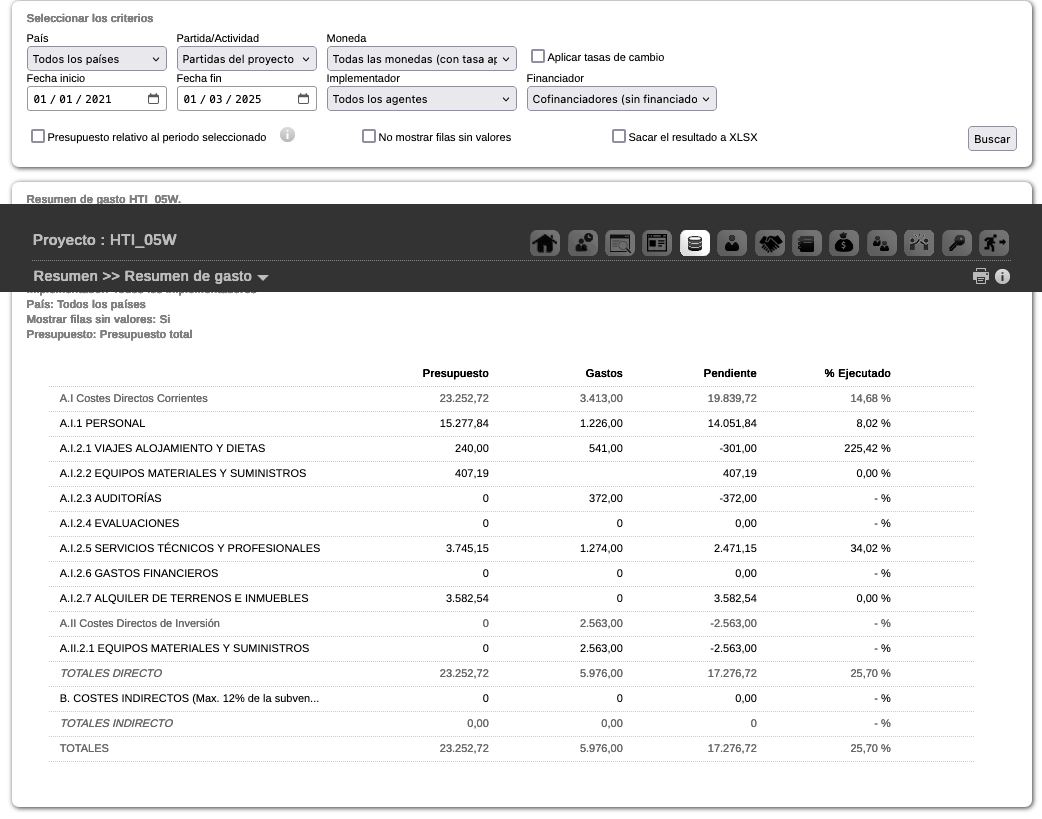1042x819 pixels.
Task: Click the running man exit icon
Action: pyautogui.click(x=994, y=243)
